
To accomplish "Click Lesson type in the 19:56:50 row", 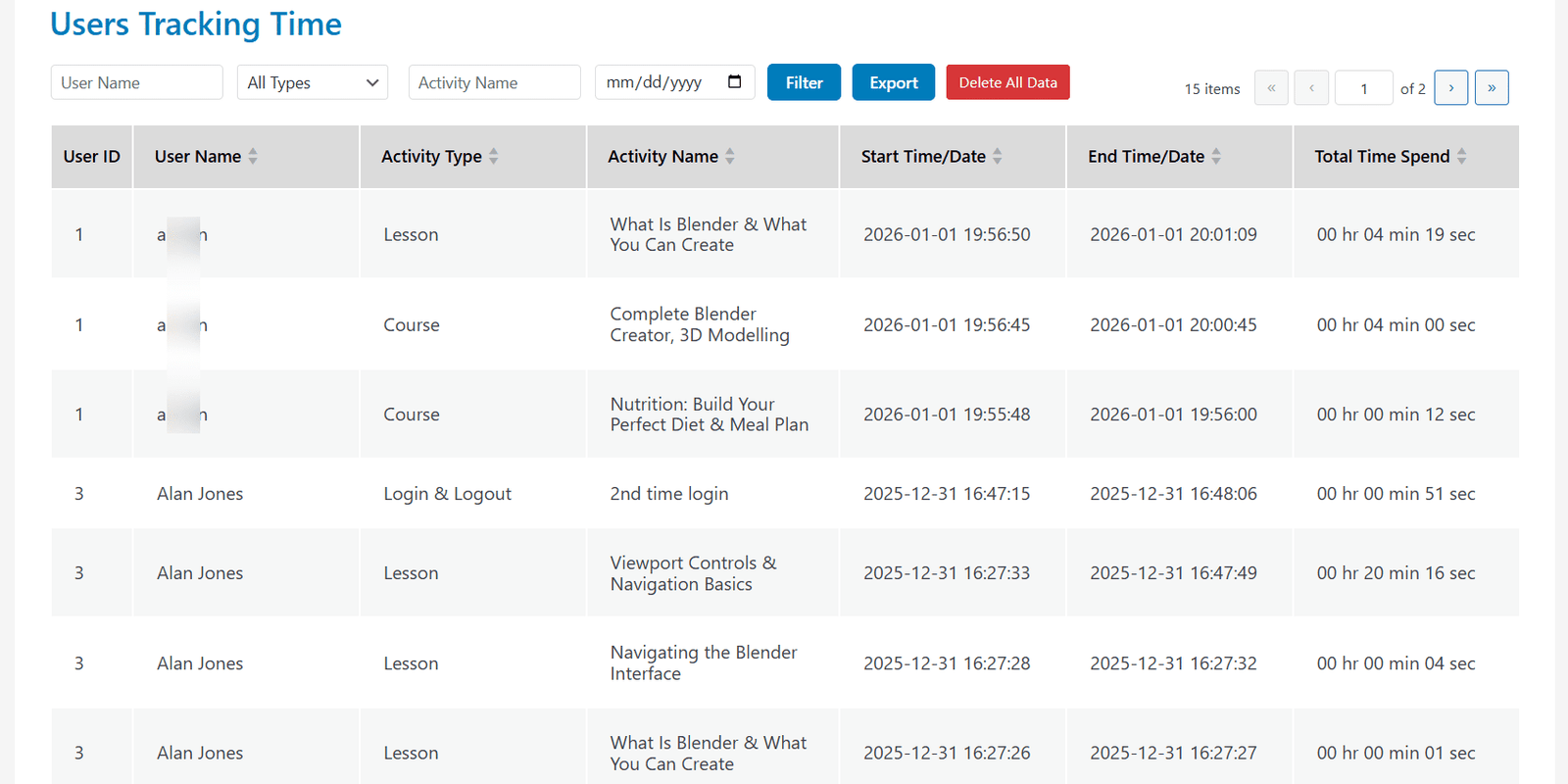I will click(411, 234).
